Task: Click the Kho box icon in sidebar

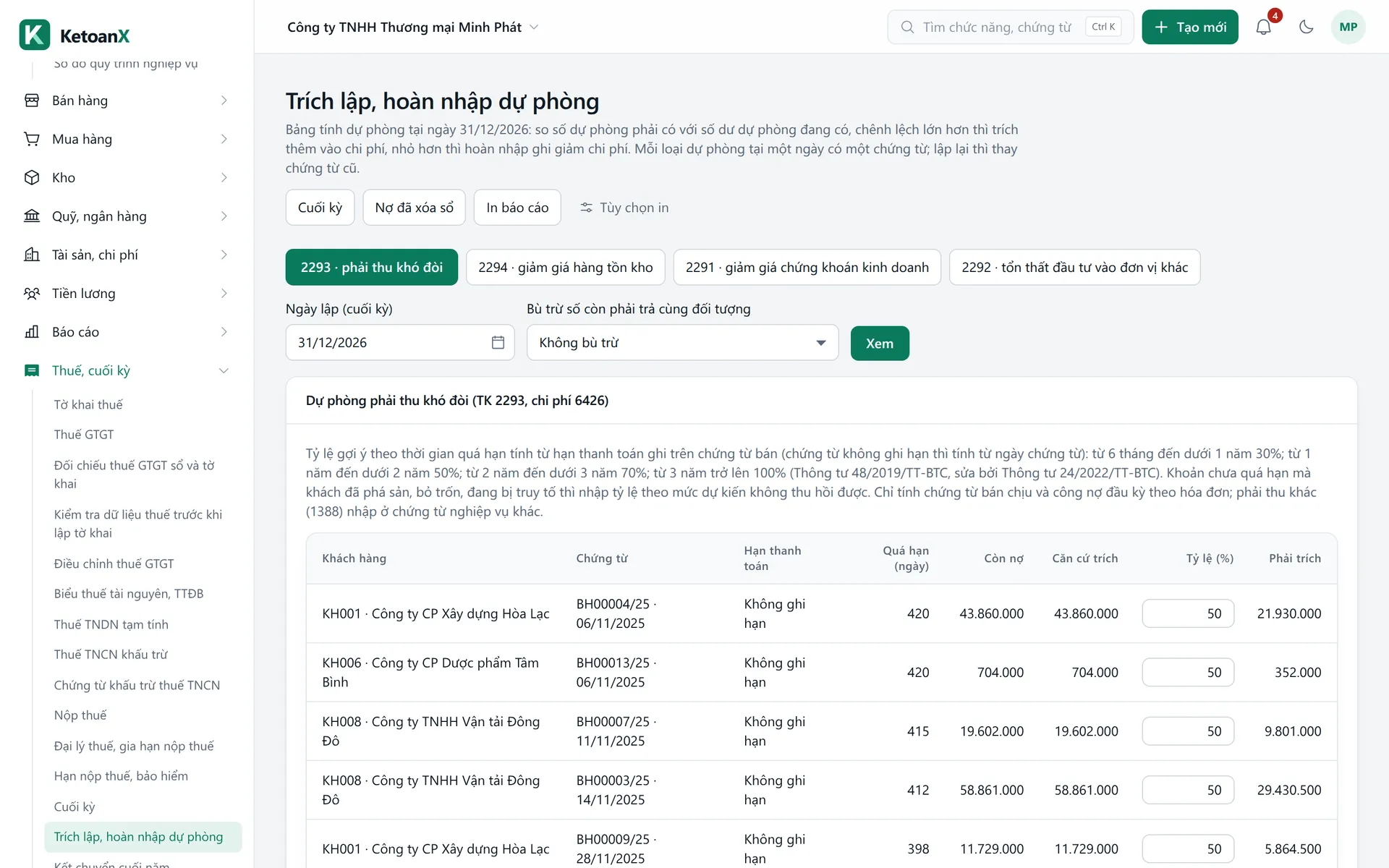Action: point(32,177)
